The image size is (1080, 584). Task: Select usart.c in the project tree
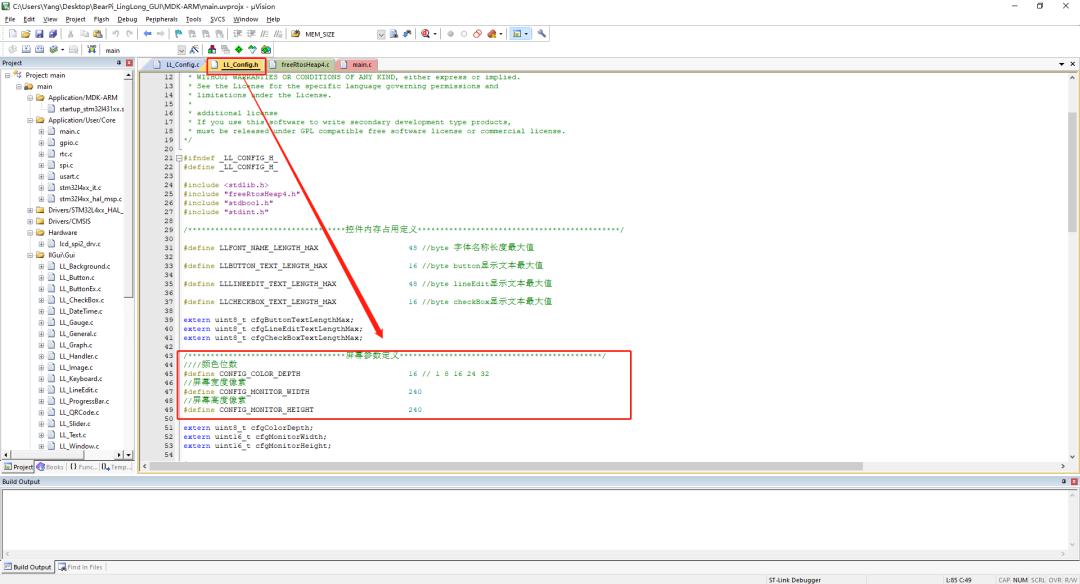(69, 176)
